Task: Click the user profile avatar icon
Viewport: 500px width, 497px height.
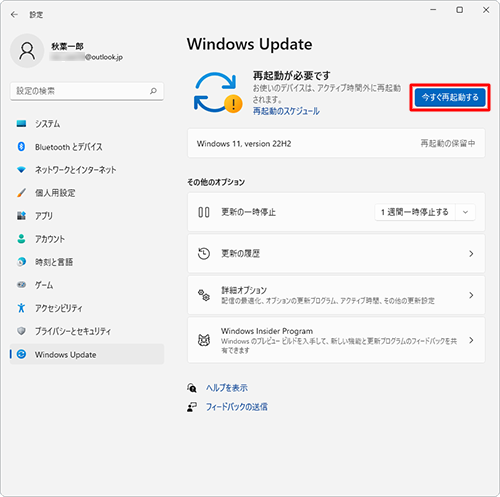Action: (x=27, y=51)
